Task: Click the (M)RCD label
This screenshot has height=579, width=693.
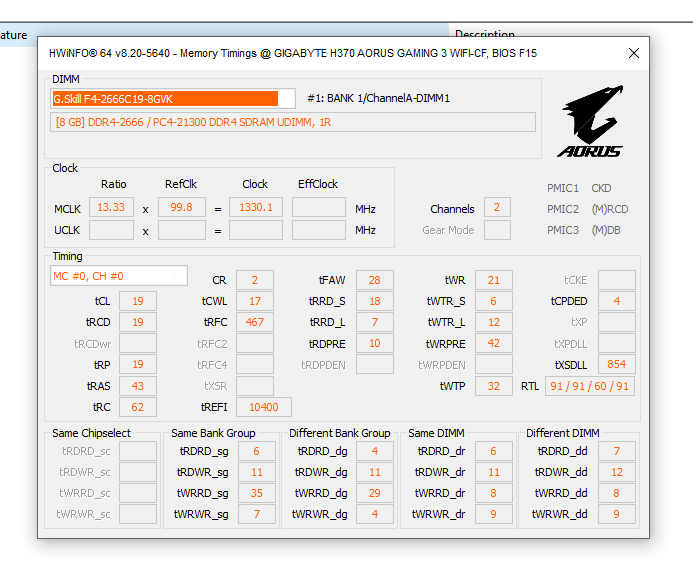Action: coord(610,209)
